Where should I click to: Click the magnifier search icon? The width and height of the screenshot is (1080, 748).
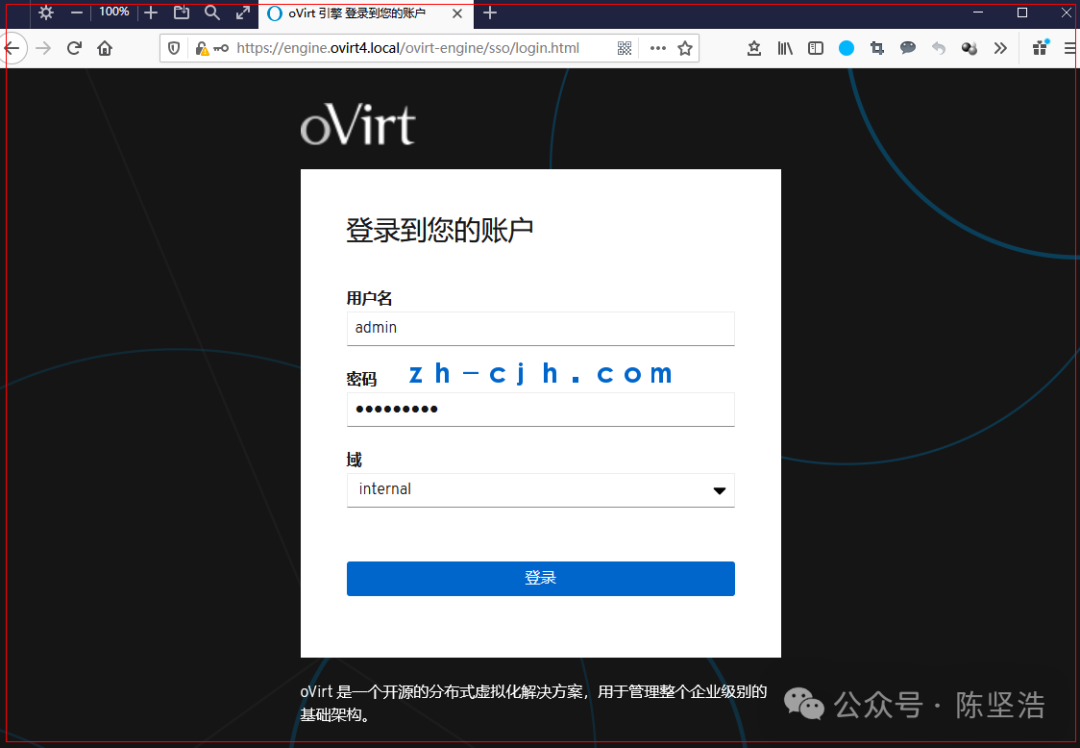pyautogui.click(x=212, y=12)
